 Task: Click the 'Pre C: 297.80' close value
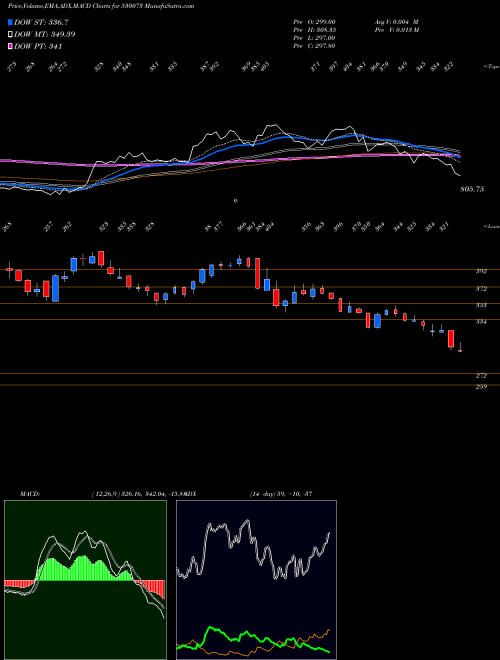pos(314,46)
